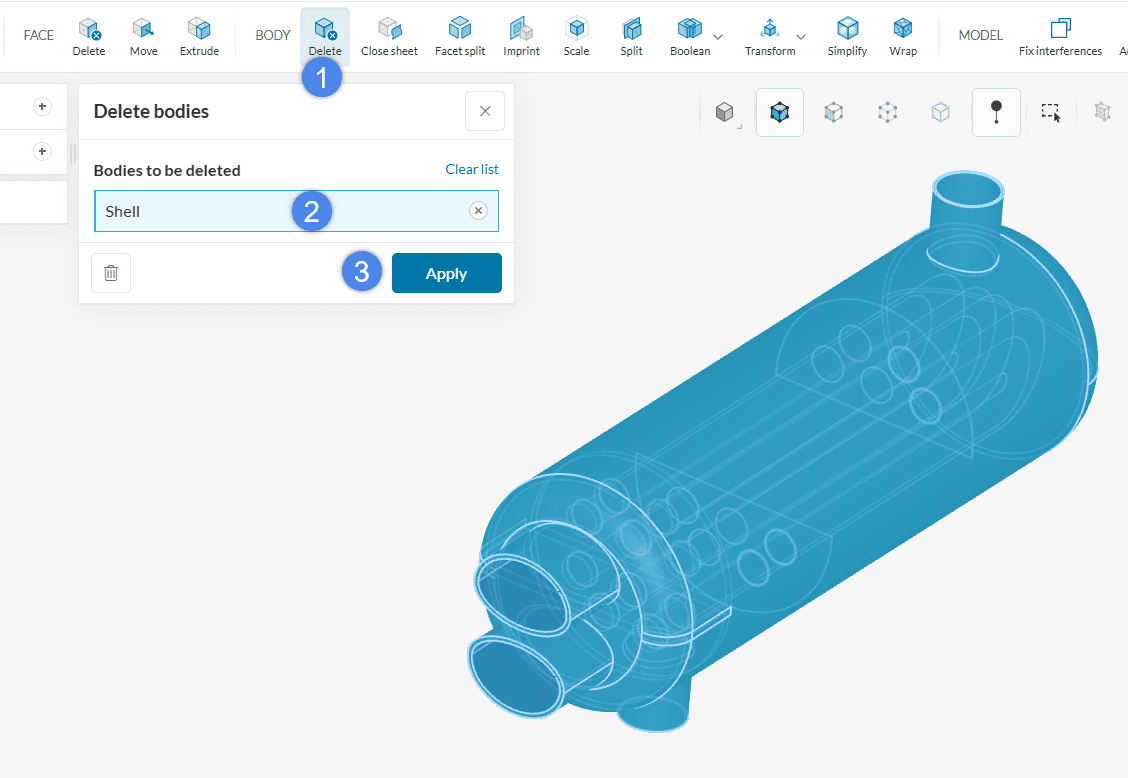
Task: Expand the Boolean dropdown arrow
Action: 718,36
